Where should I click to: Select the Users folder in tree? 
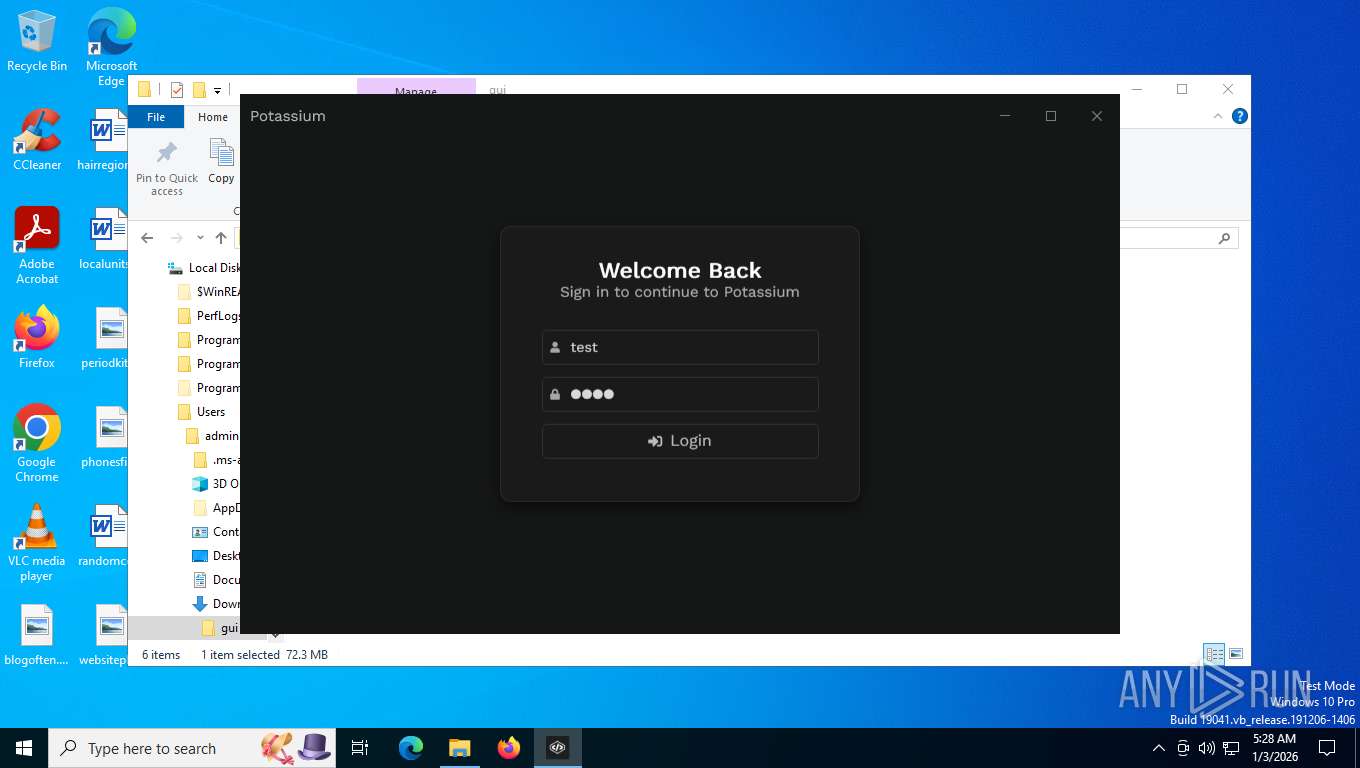[x=201, y=412]
